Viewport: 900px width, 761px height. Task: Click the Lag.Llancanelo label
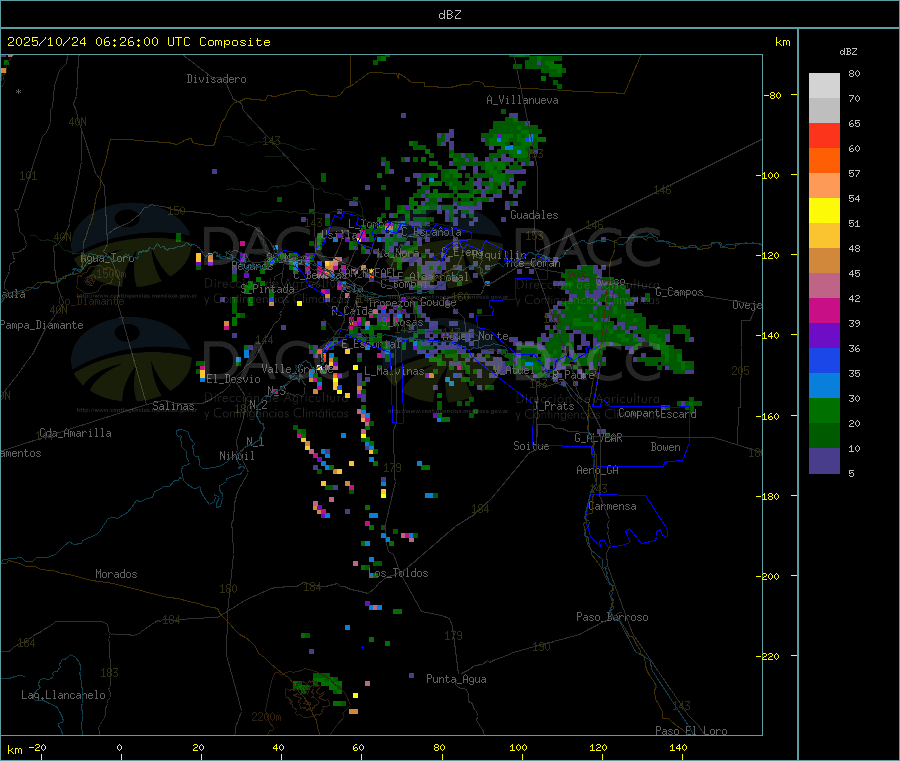[63, 696]
